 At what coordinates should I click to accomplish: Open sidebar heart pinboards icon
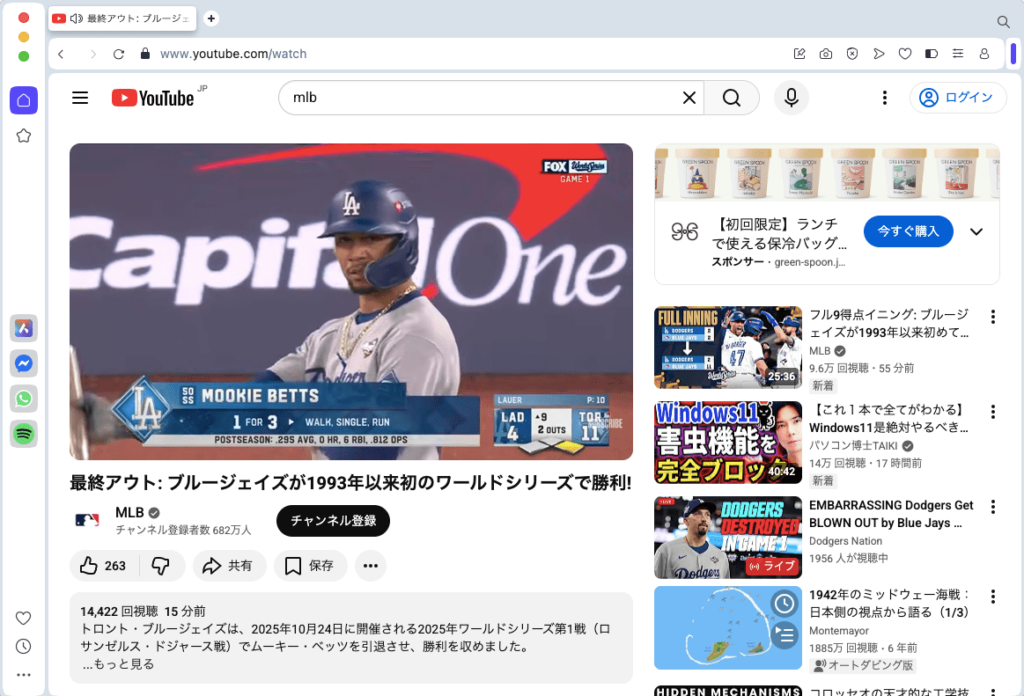coord(24,618)
